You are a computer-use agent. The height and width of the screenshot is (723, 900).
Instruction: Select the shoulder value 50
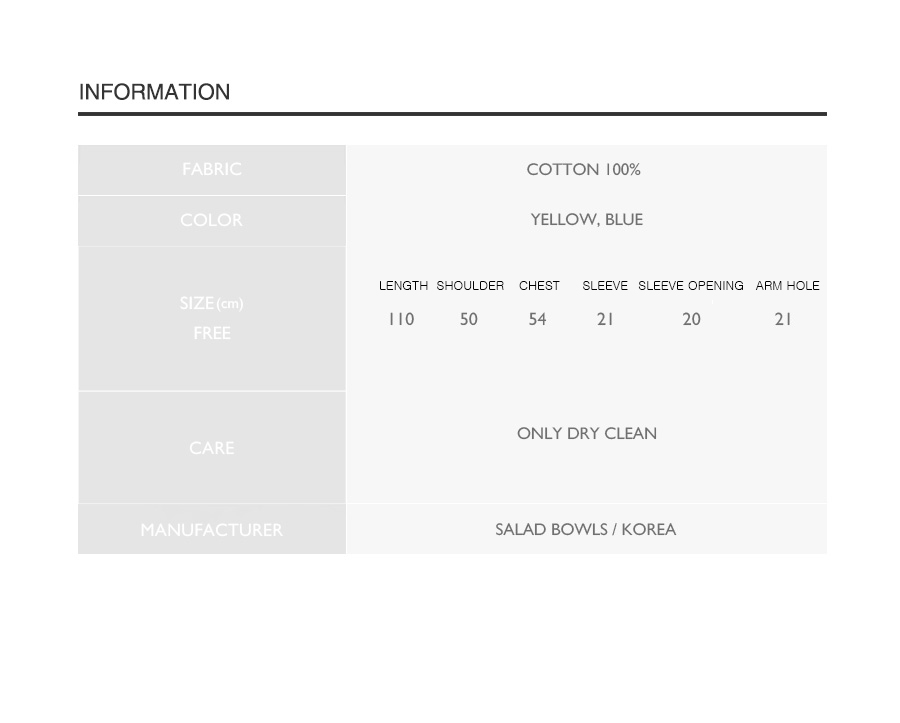coord(469,319)
